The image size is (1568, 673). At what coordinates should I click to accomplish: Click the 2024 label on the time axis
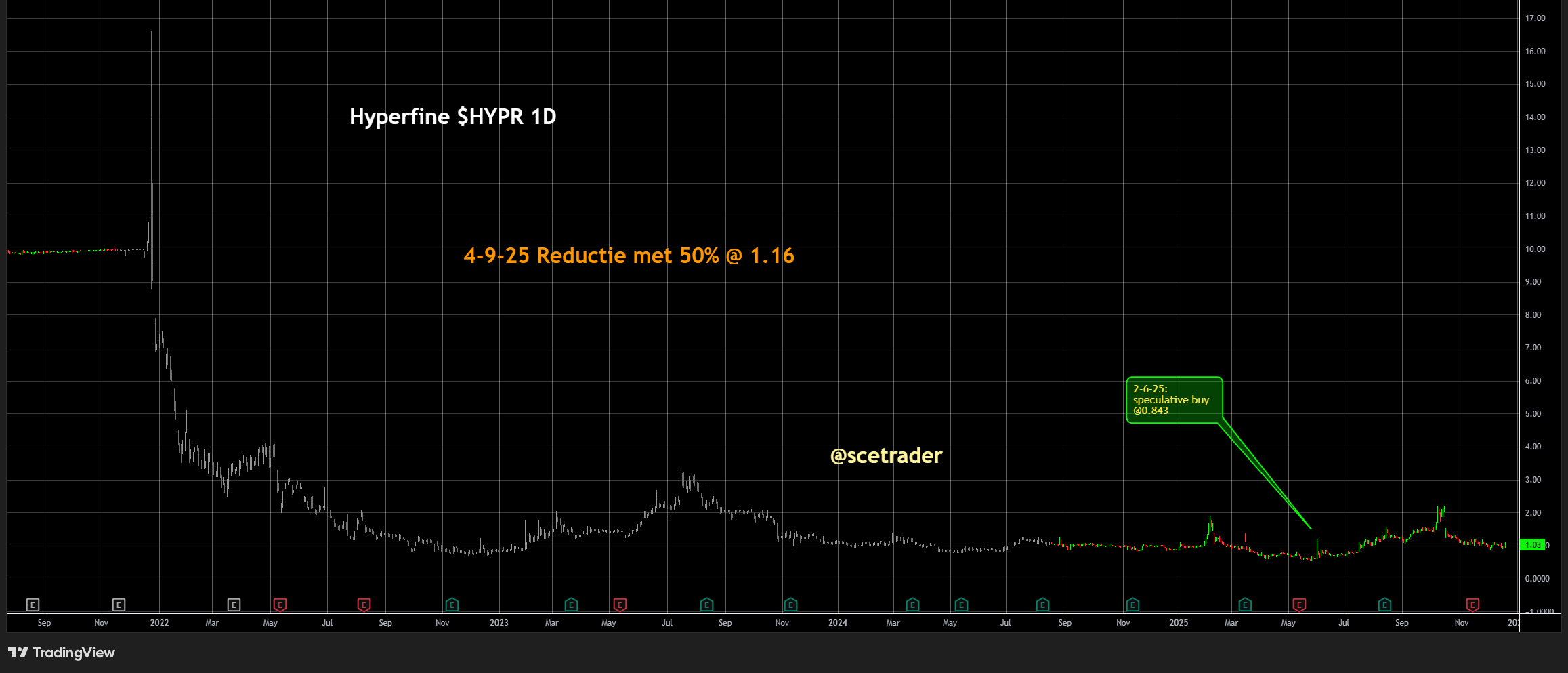point(837,623)
